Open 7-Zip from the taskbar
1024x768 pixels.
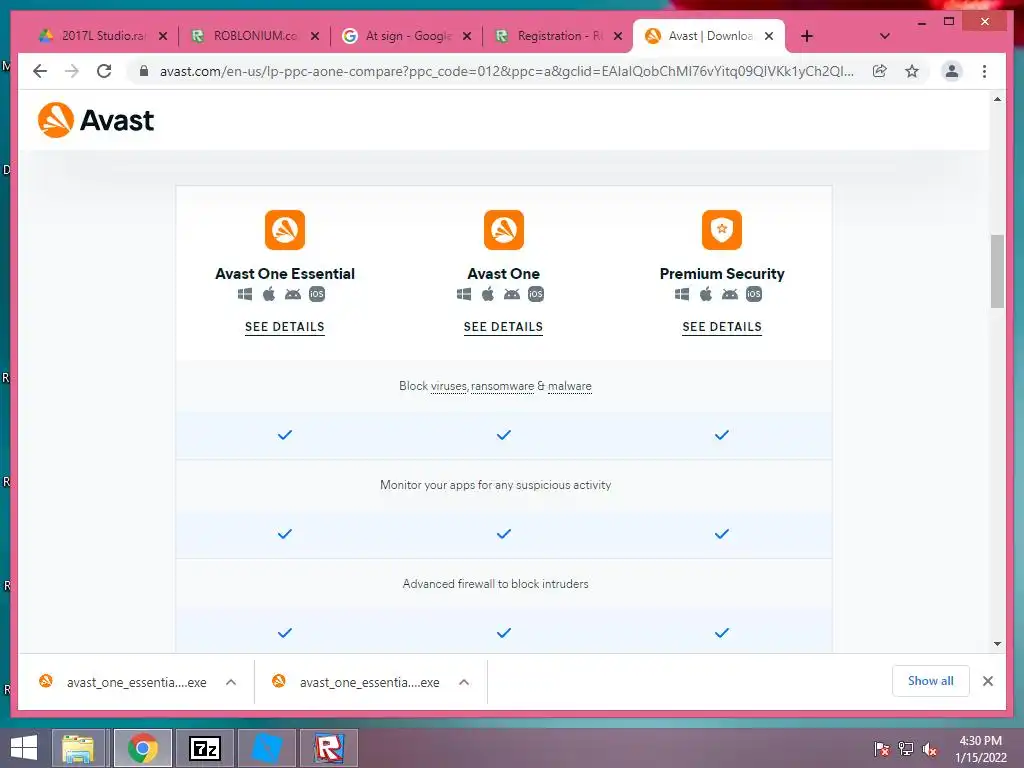point(204,748)
